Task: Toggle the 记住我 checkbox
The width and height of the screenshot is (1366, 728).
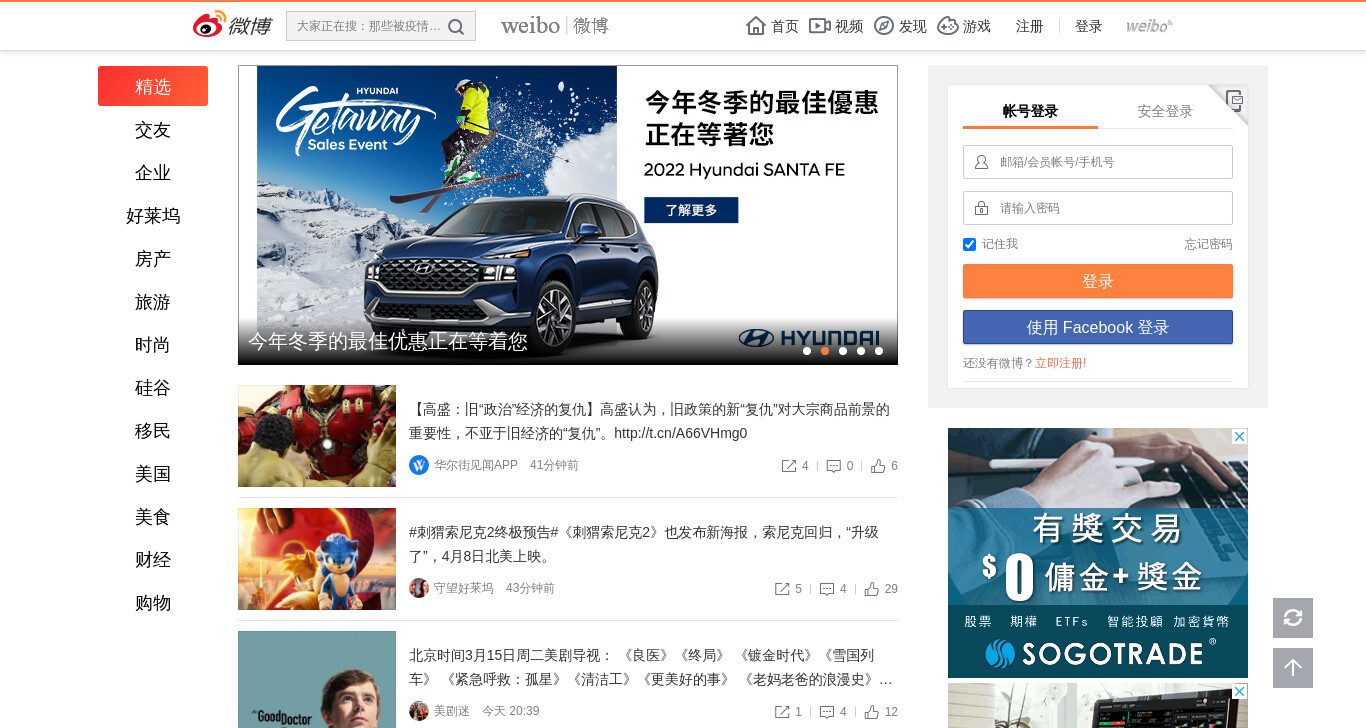Action: (969, 244)
